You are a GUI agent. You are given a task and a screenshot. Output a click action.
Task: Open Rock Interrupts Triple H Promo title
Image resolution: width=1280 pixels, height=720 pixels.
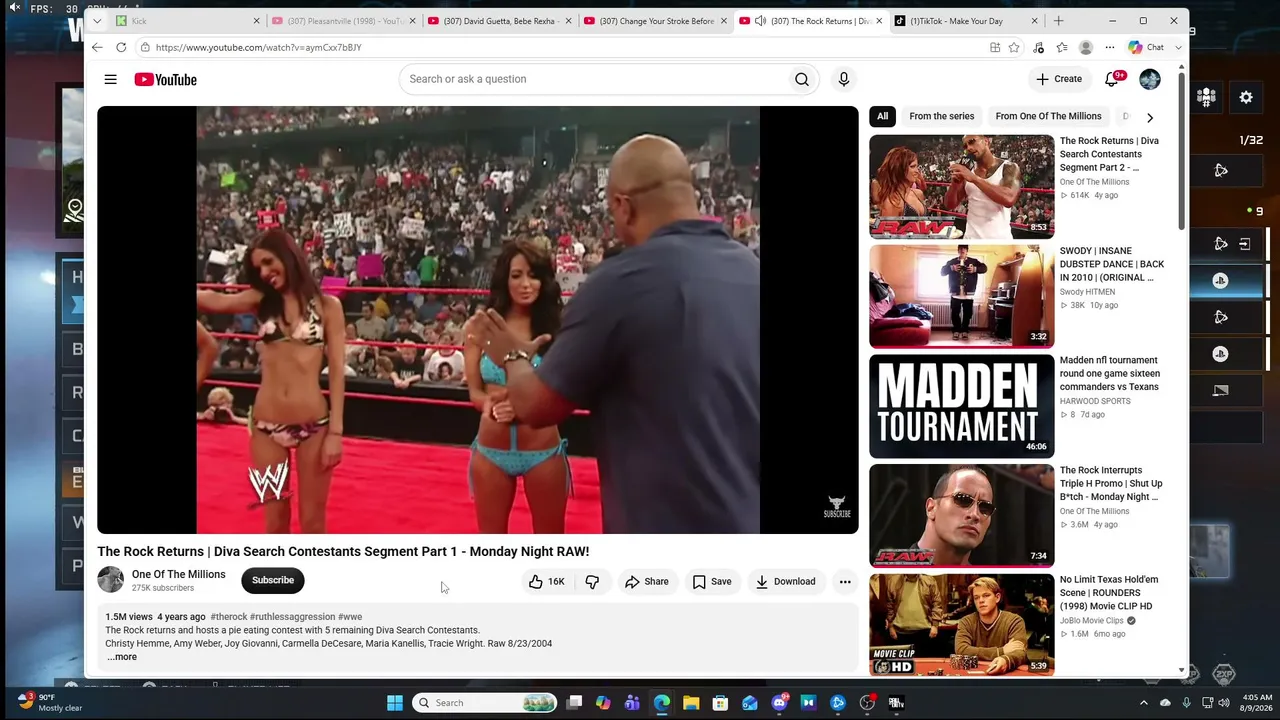click(1111, 483)
